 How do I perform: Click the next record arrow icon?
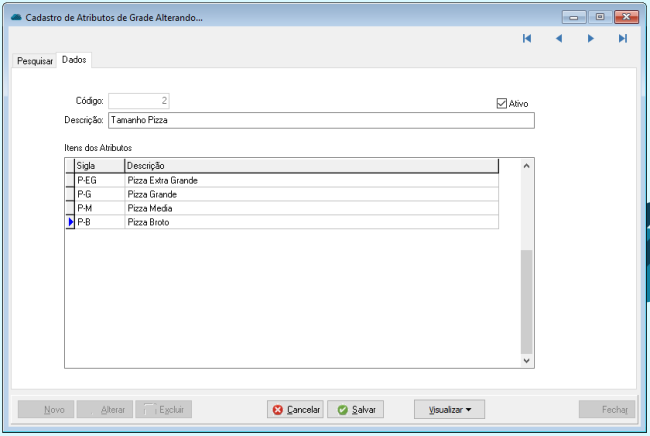pos(591,39)
